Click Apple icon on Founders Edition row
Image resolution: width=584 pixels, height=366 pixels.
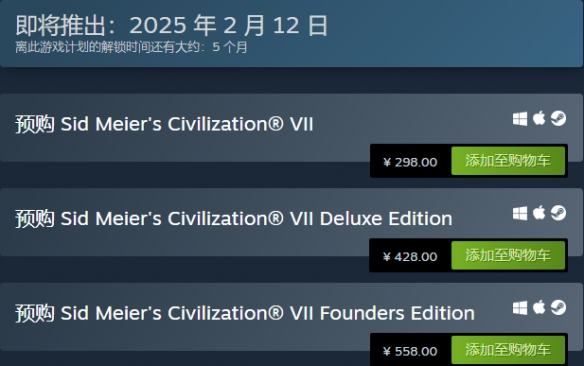point(539,308)
